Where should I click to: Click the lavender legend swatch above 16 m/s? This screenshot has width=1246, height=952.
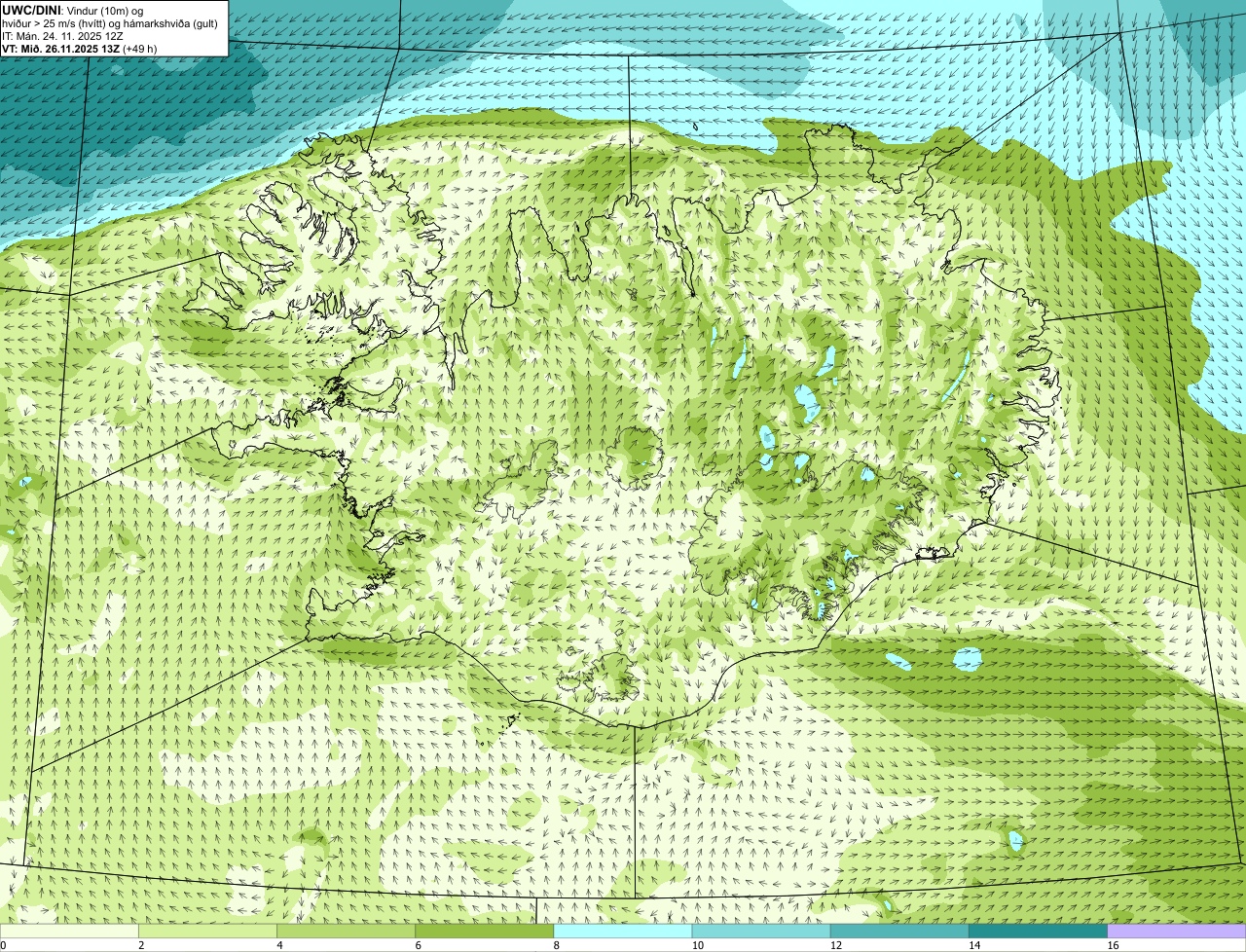click(1177, 931)
